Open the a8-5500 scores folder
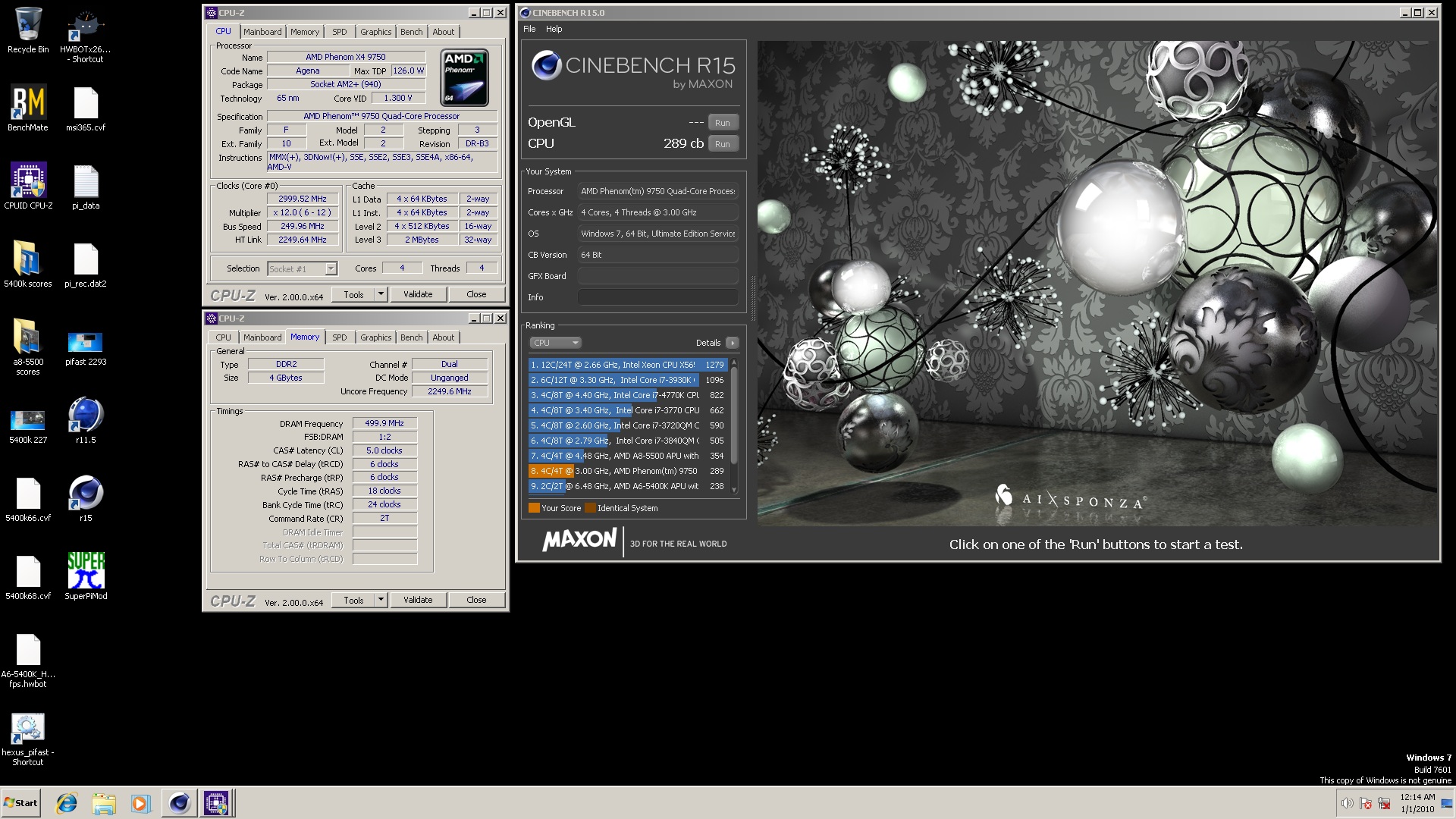Image resolution: width=1456 pixels, height=819 pixels. pos(28,347)
